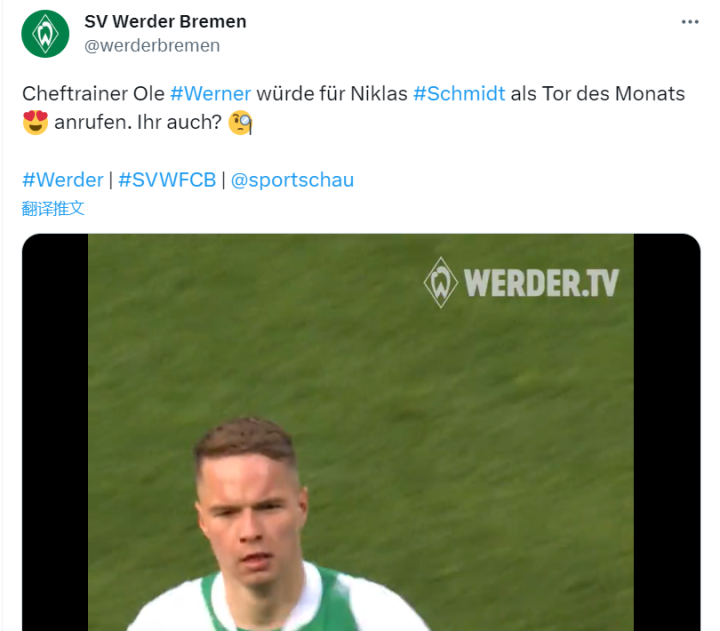Image resolution: width=720 pixels, height=631 pixels.
Task: Open the #Werder hashtag
Action: click(x=63, y=180)
